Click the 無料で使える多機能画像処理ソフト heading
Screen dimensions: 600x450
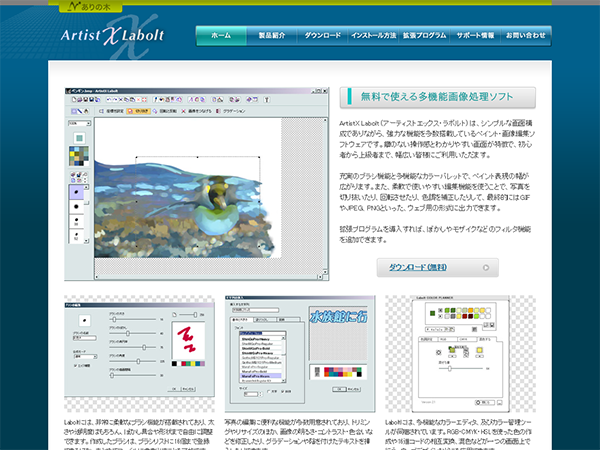pos(437,97)
